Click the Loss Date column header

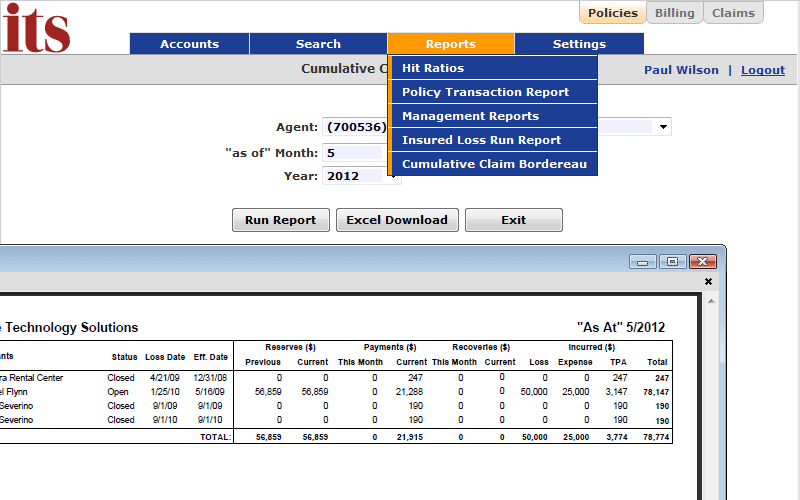[165, 357]
